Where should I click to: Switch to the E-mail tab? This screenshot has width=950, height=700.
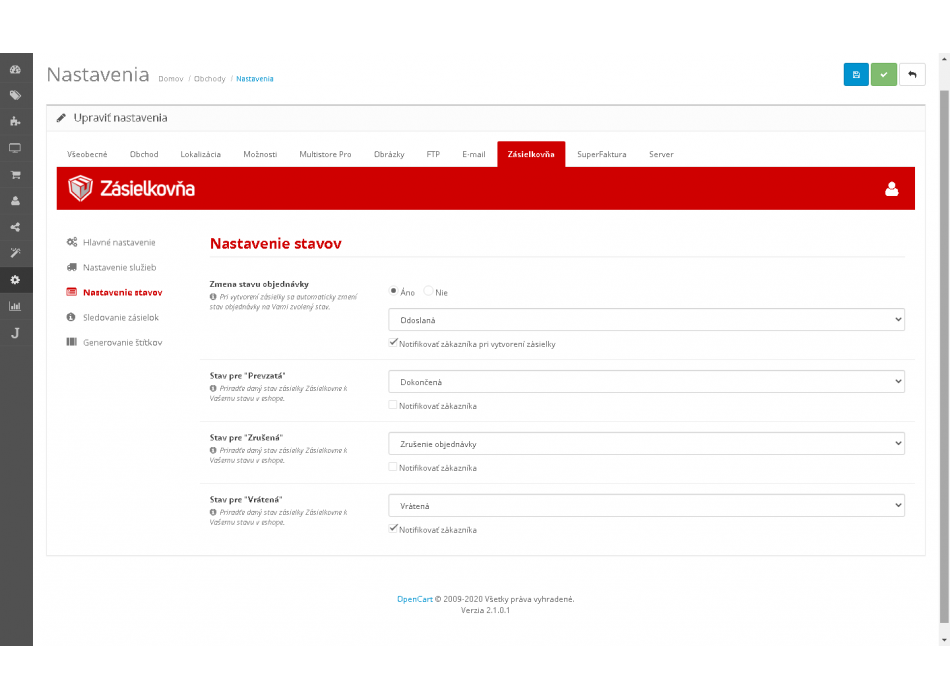point(474,155)
